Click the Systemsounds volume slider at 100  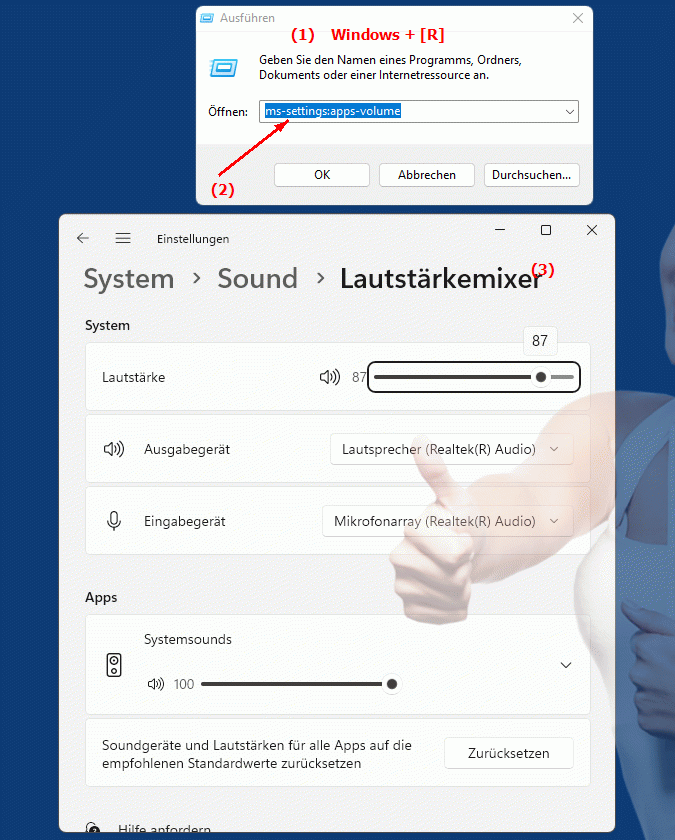pos(299,684)
